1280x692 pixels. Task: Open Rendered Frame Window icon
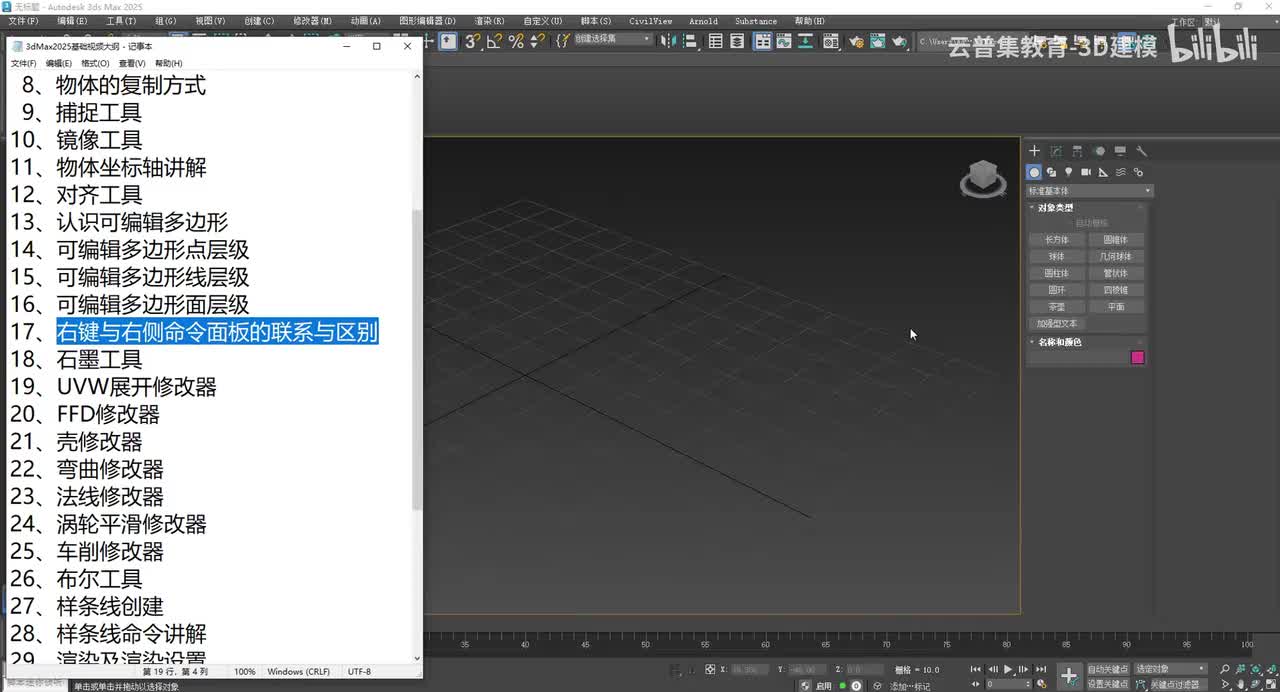pyautogui.click(x=877, y=41)
